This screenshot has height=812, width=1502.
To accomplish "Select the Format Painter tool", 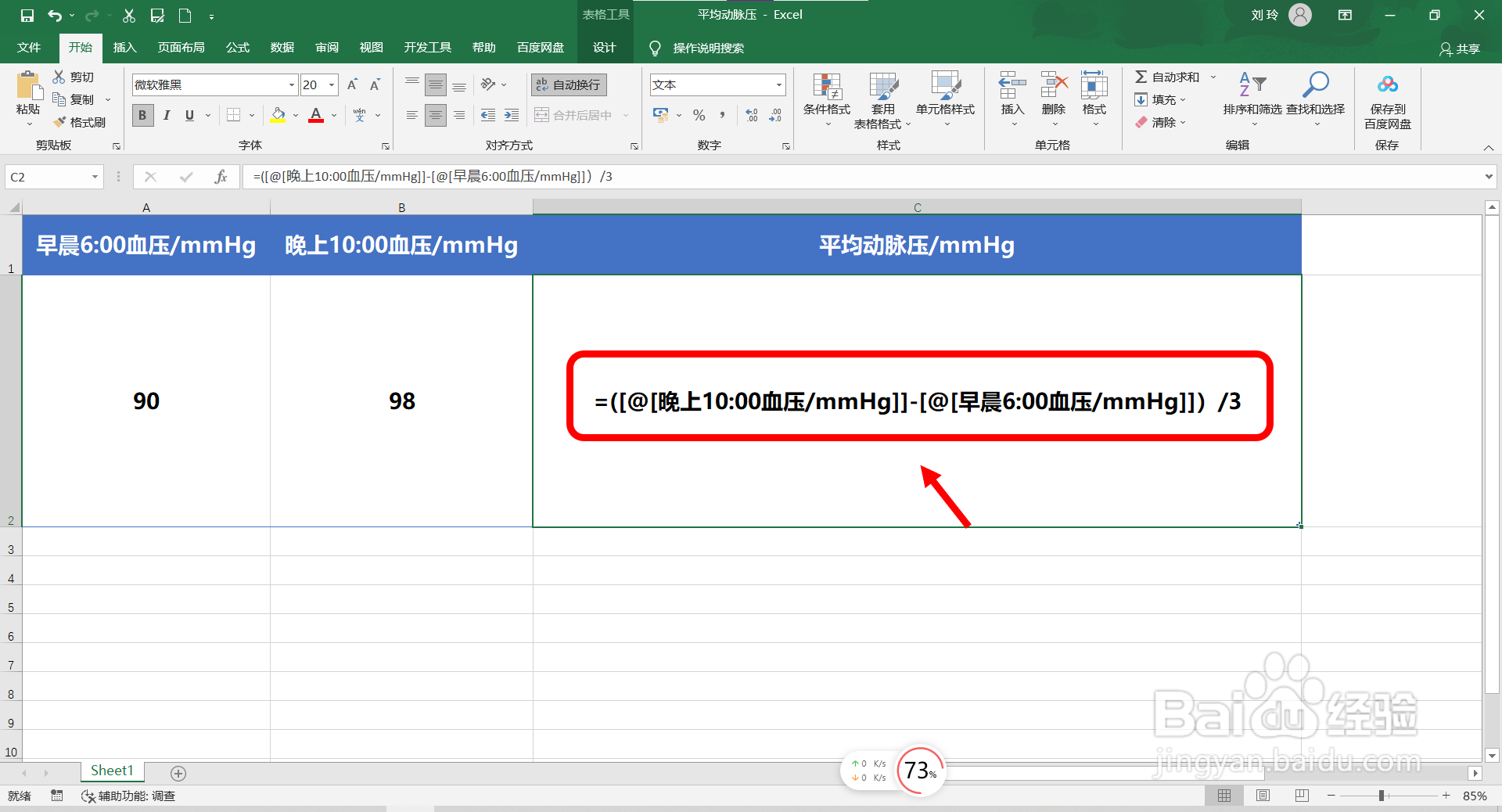I will pyautogui.click(x=81, y=122).
